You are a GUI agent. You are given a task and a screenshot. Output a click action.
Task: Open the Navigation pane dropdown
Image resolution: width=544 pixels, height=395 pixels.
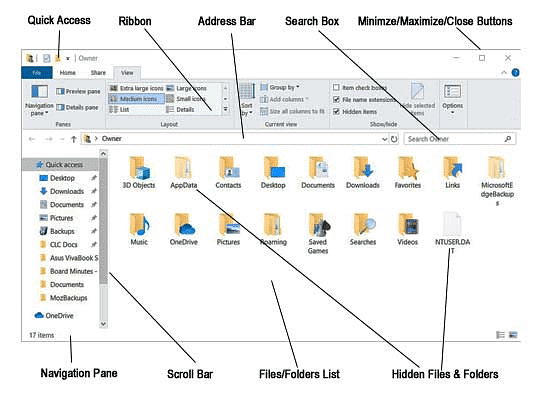click(x=39, y=100)
